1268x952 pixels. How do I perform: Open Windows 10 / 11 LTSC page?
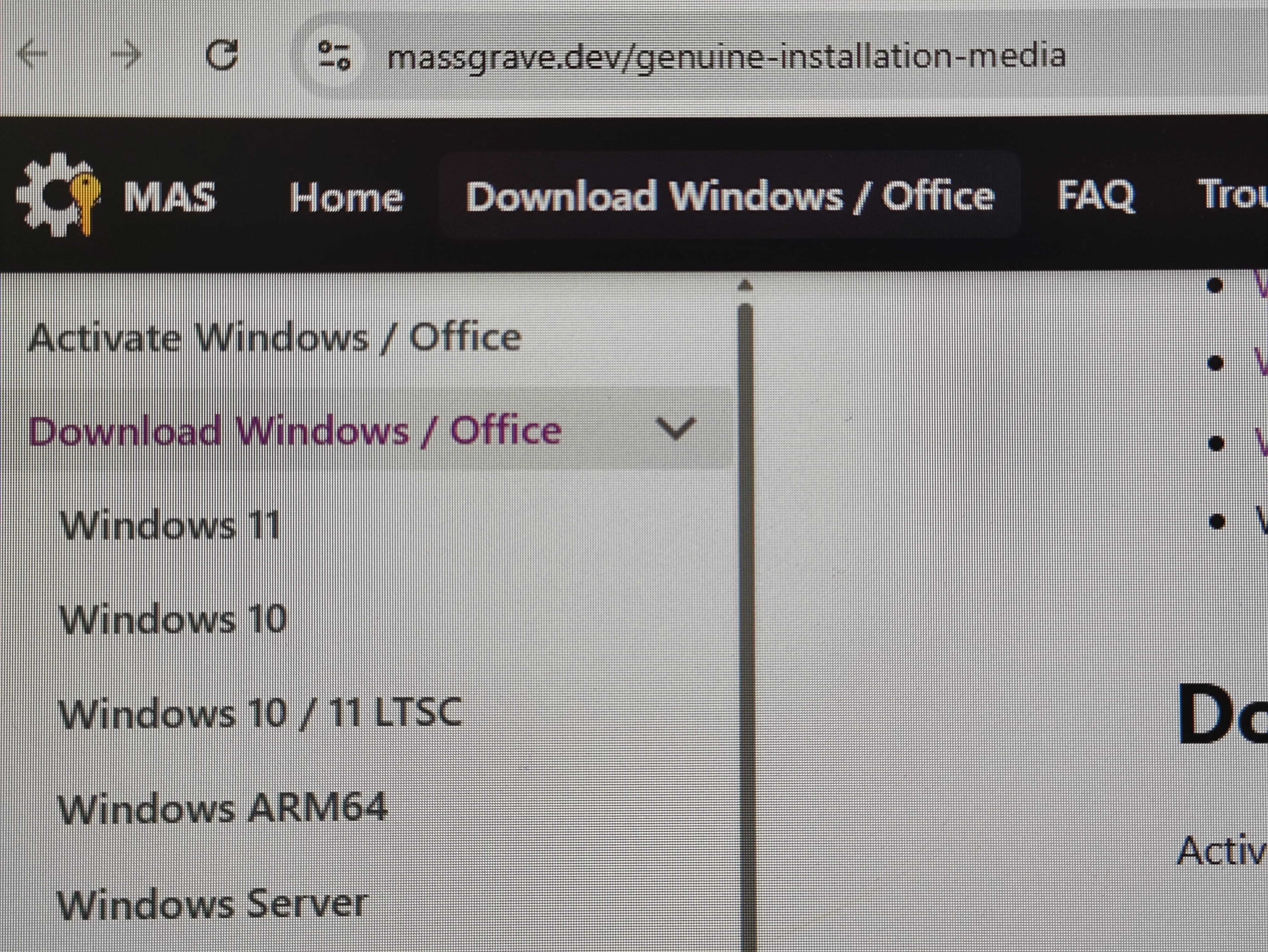point(261,713)
